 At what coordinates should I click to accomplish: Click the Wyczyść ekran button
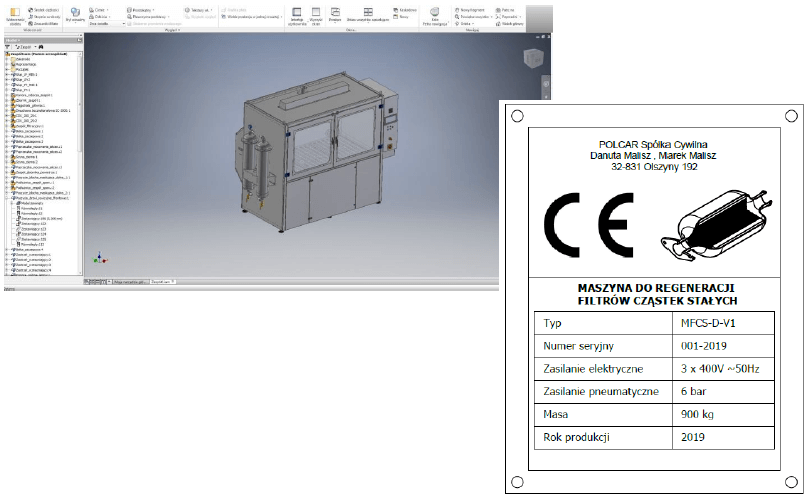click(x=316, y=16)
